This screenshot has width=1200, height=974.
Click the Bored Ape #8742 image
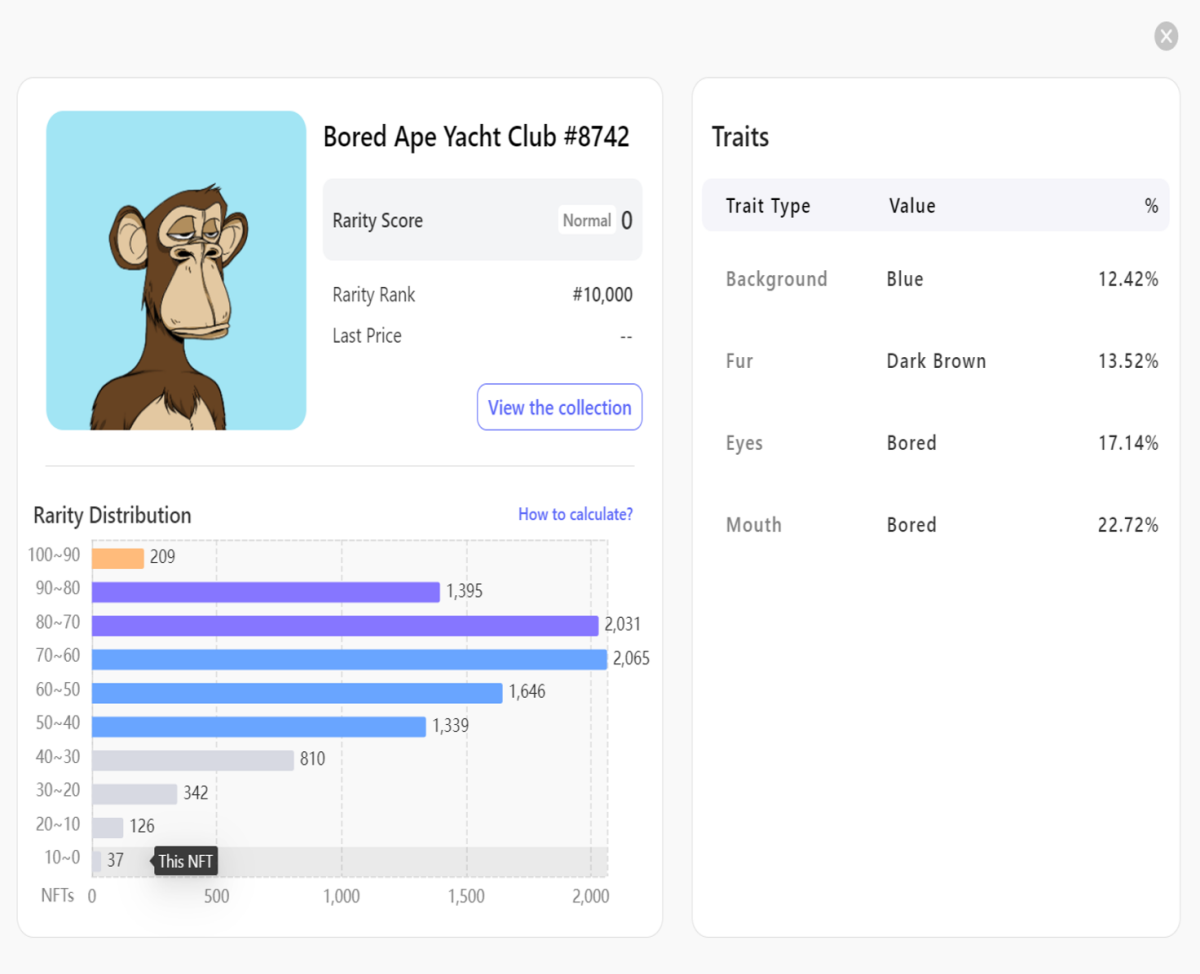click(176, 270)
